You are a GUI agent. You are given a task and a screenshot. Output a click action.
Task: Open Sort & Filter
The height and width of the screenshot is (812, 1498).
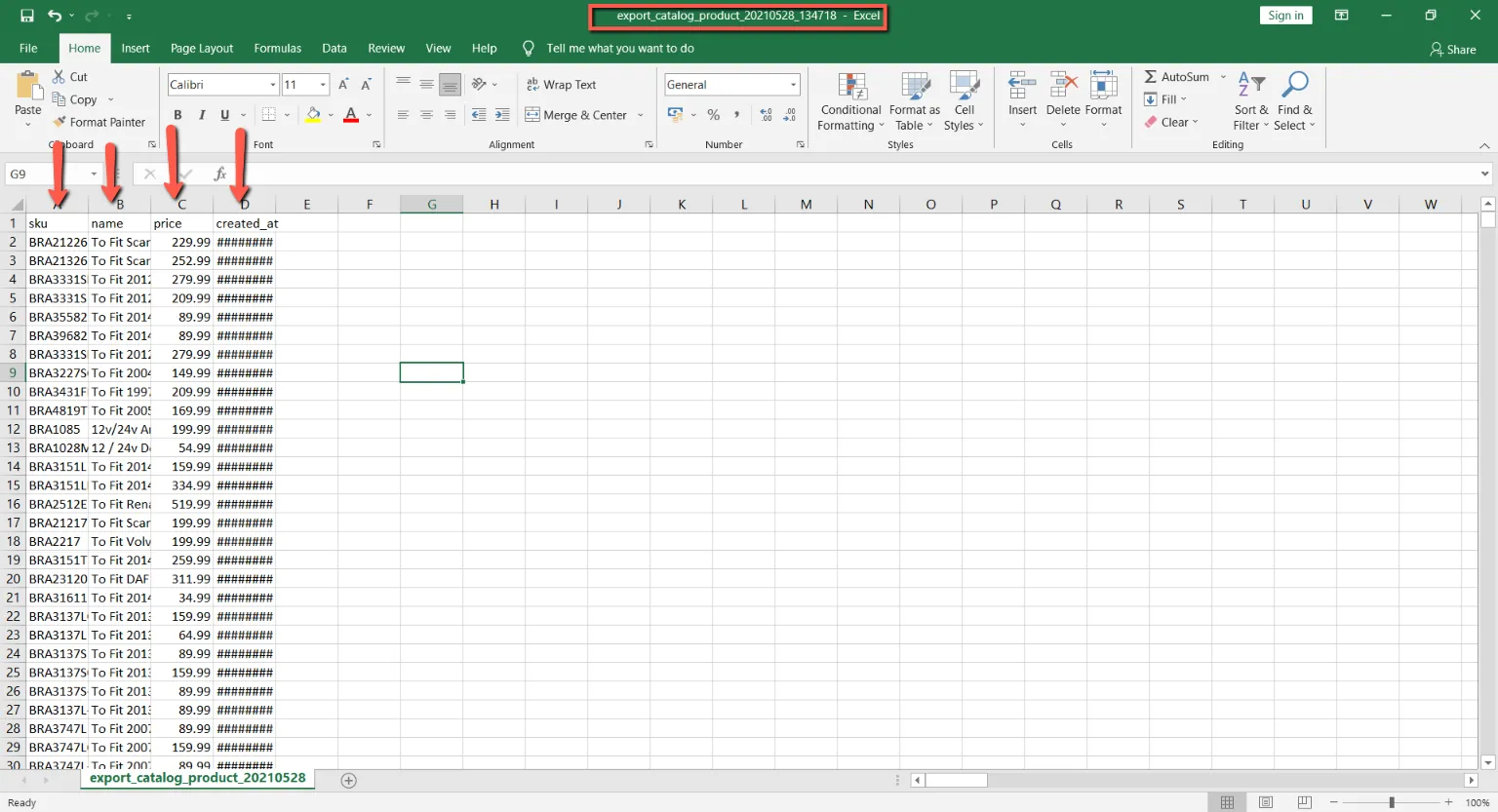1251,101
